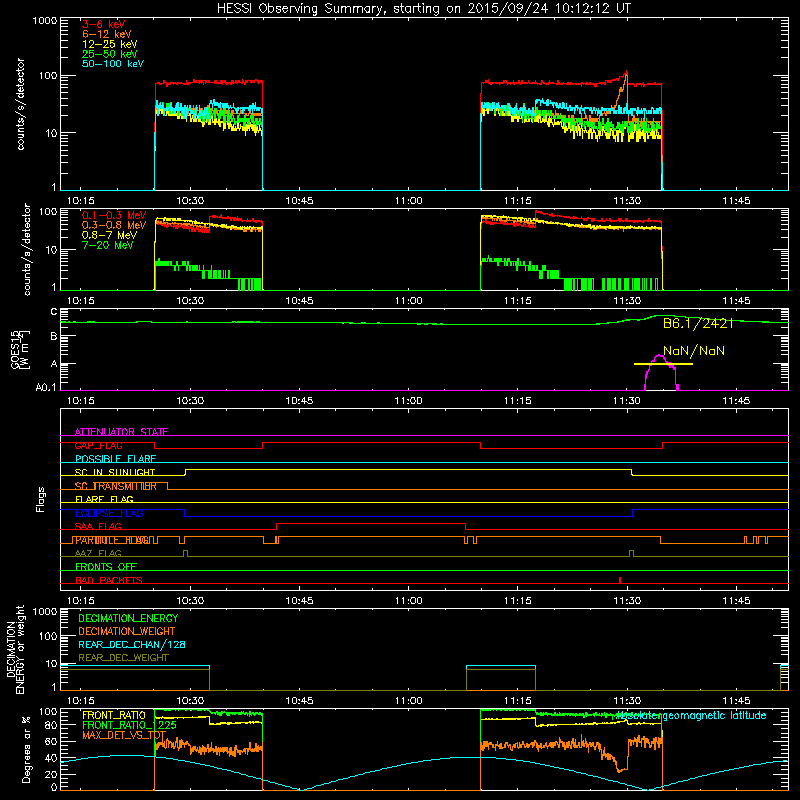
Task: Click the 10:30 tick label under flags panel
Action: [x=190, y=601]
